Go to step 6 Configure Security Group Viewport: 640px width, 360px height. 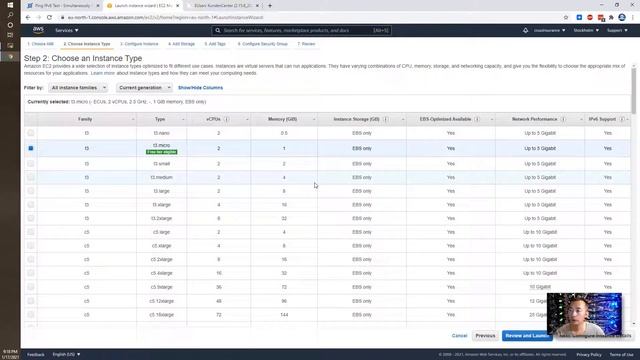pos(262,44)
